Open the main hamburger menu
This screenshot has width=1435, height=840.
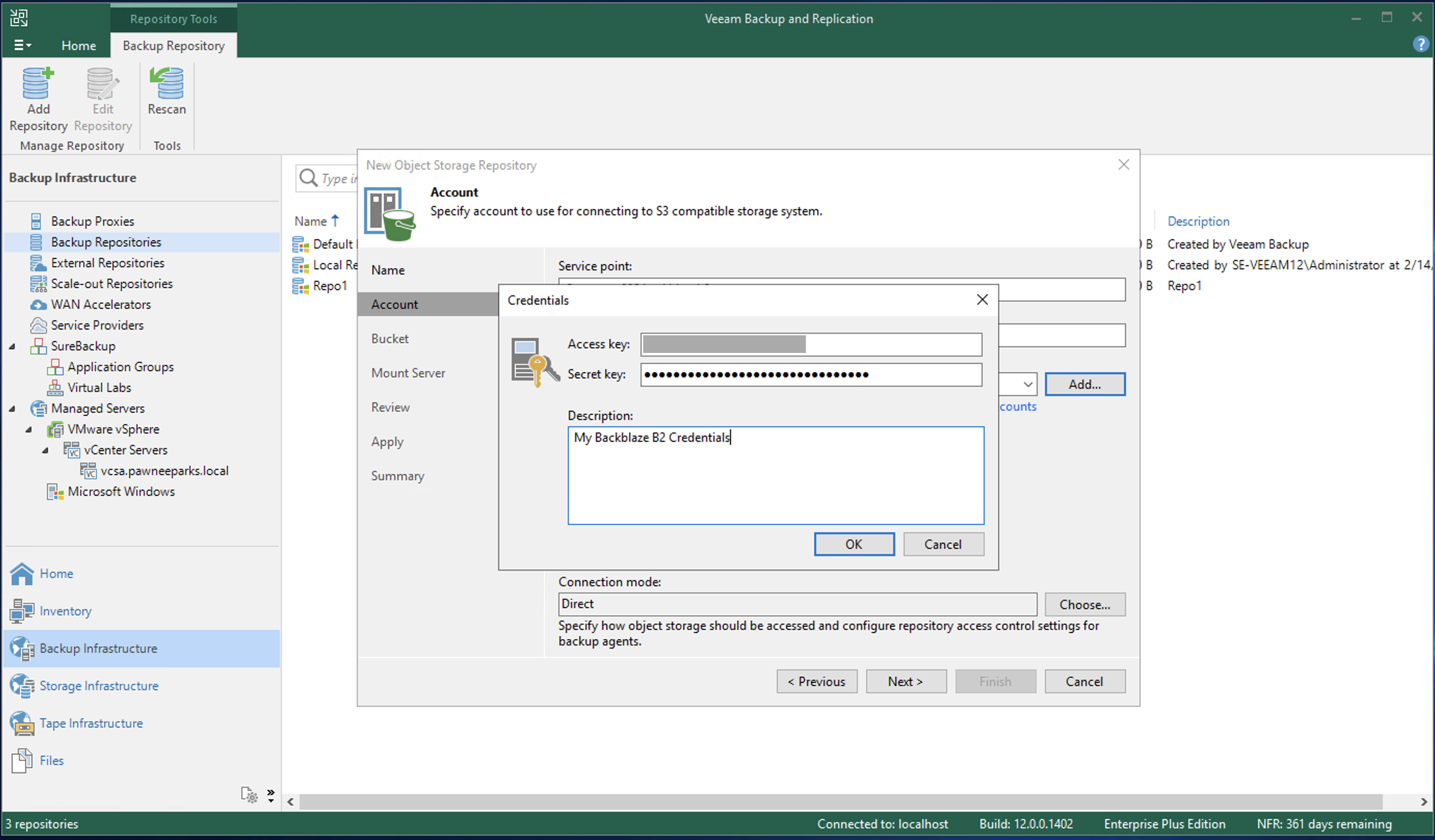22,45
